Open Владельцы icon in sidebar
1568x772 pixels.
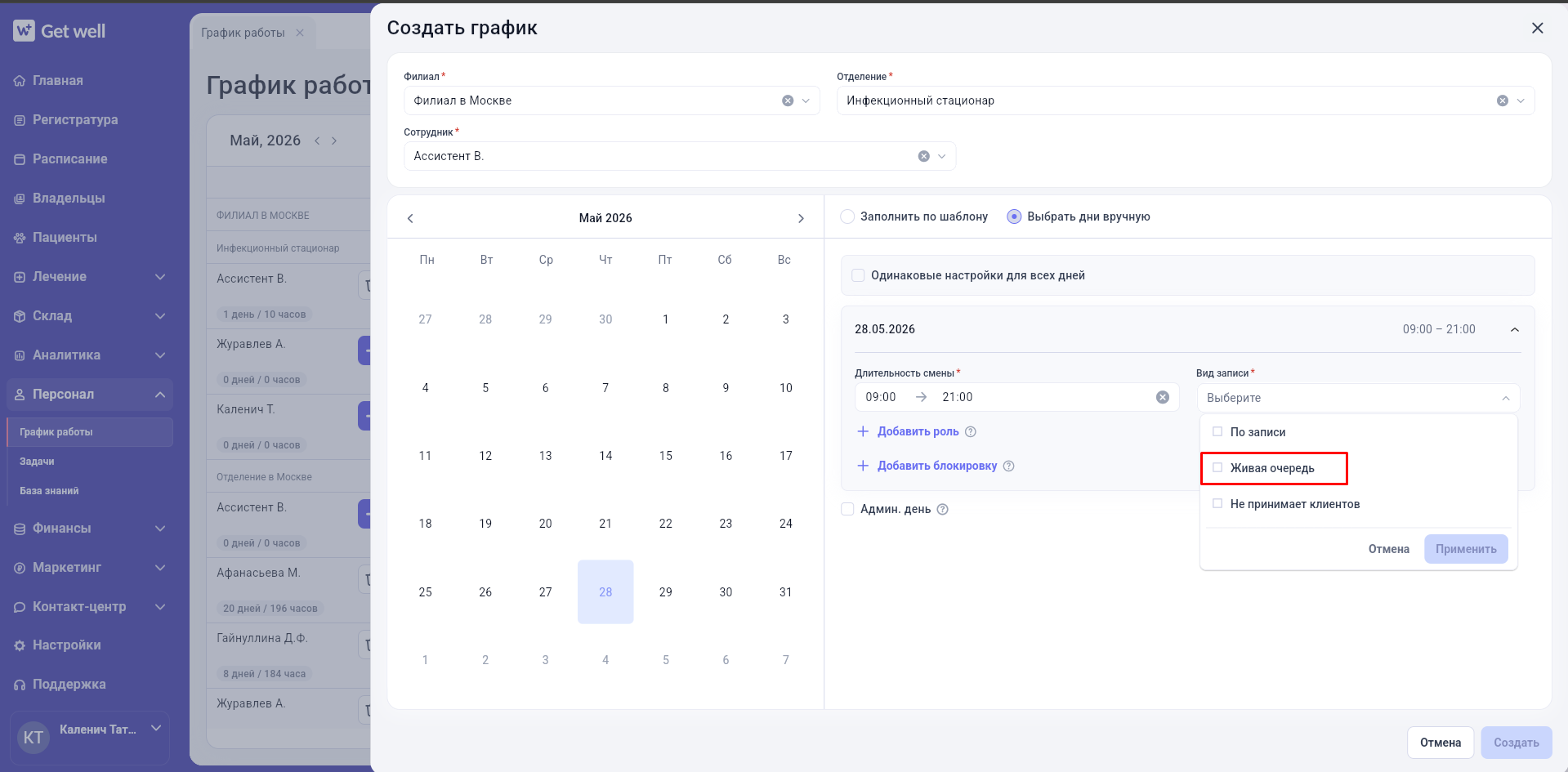[20, 199]
